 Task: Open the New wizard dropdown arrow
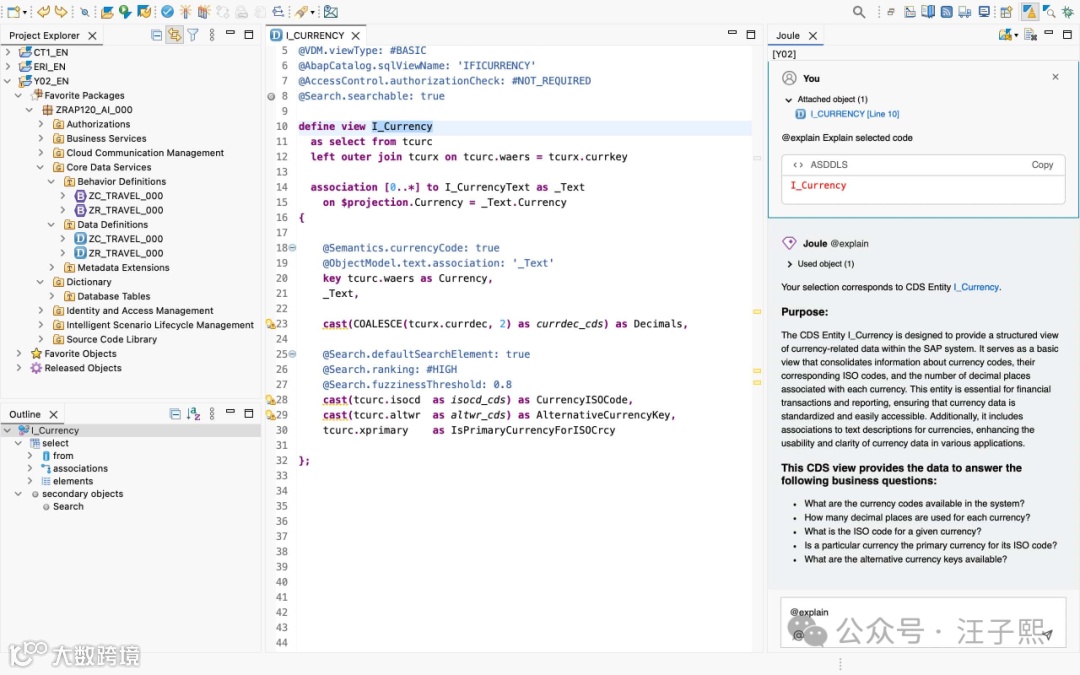click(25, 12)
